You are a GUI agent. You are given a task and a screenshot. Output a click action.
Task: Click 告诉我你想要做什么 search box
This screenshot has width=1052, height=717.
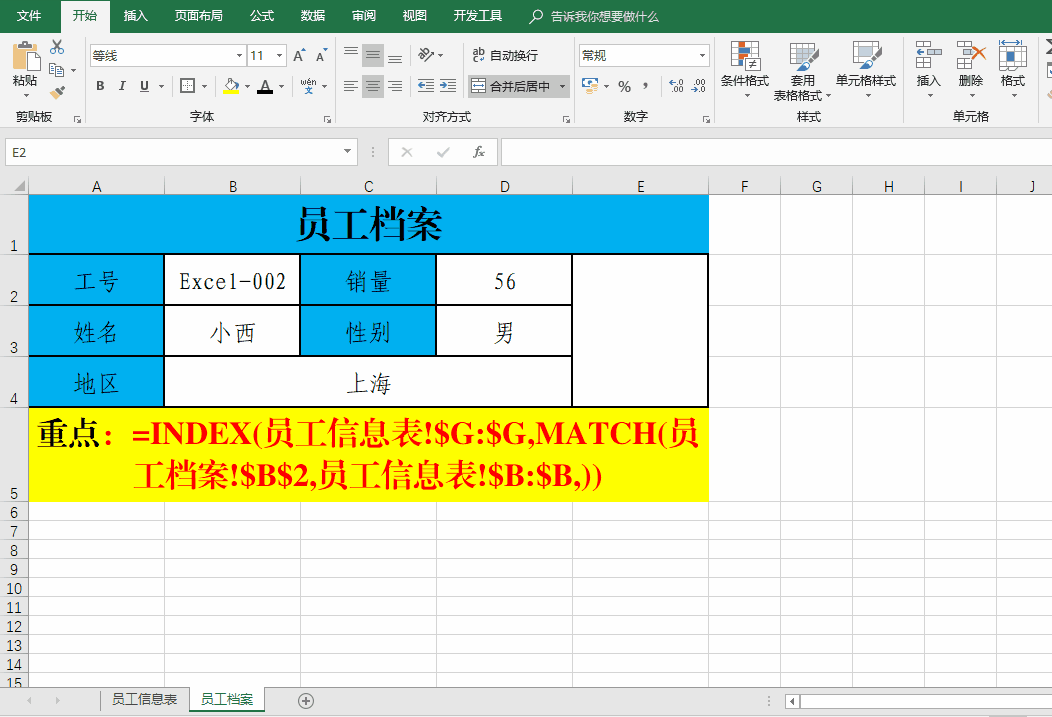pos(594,17)
